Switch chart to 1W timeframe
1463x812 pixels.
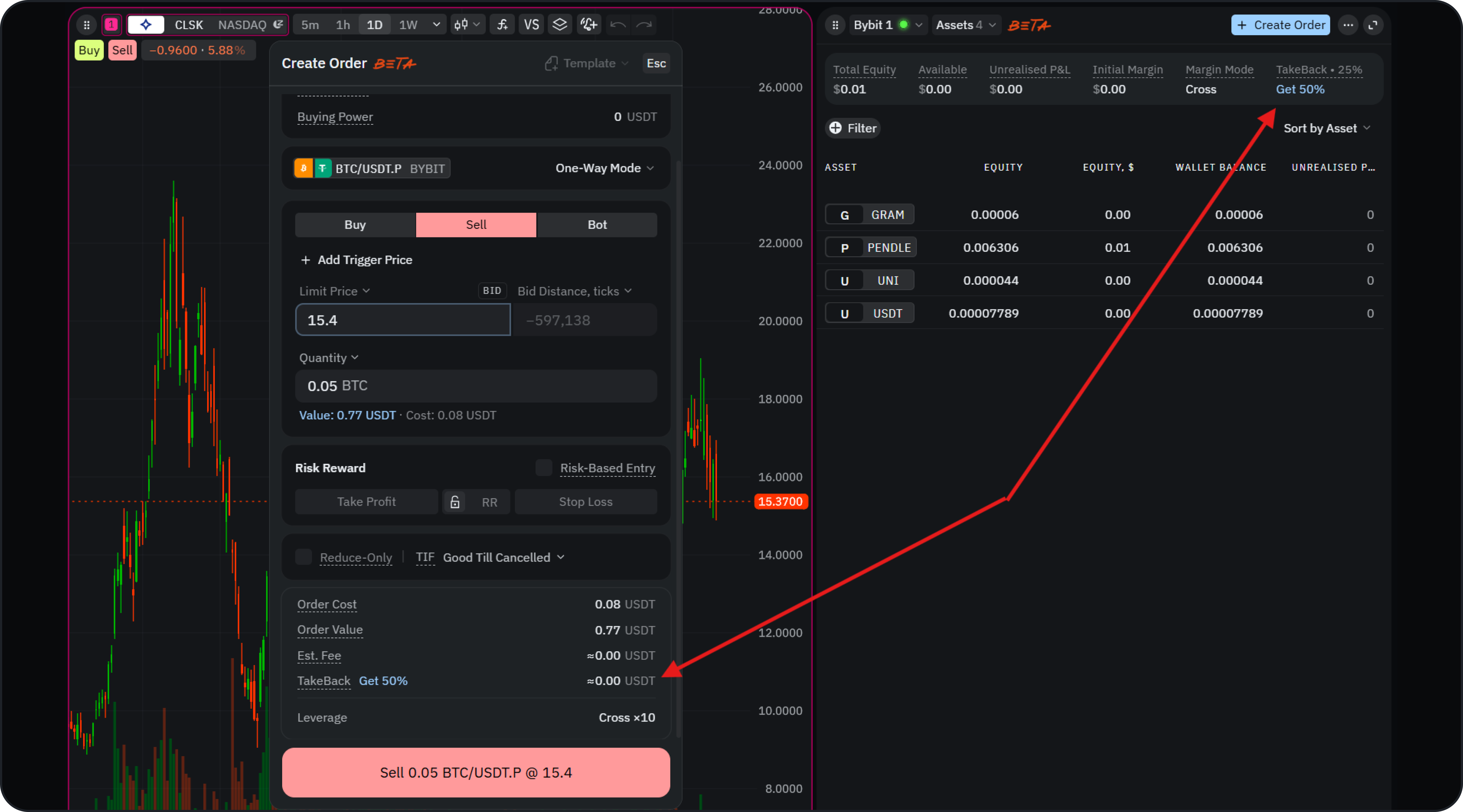408,25
